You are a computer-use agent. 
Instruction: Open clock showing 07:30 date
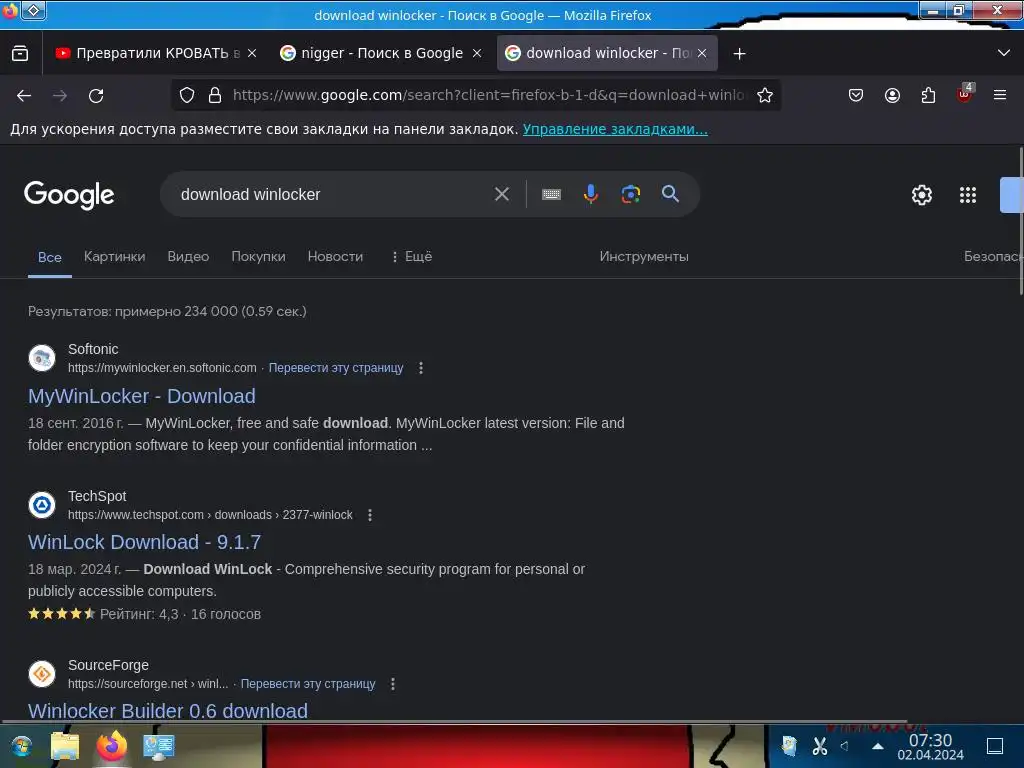(x=931, y=746)
